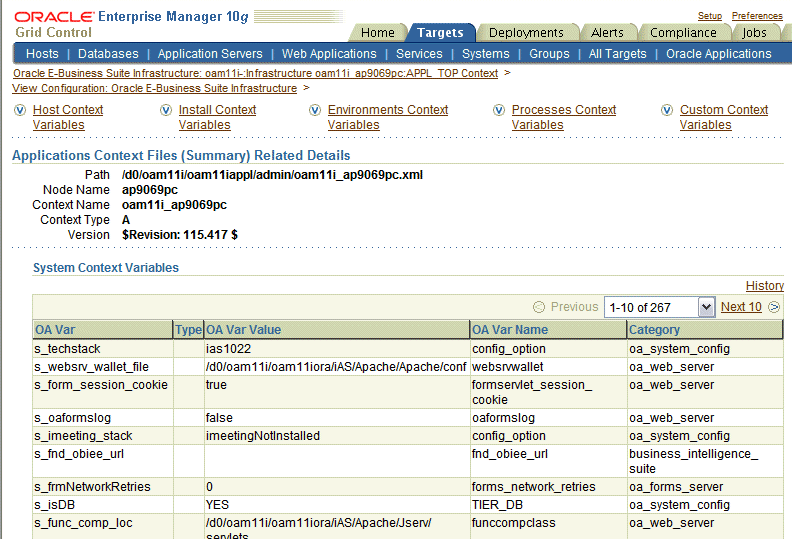The height and width of the screenshot is (539, 792).
Task: Click the business_intelligence_suite category cell
Action: click(706, 461)
